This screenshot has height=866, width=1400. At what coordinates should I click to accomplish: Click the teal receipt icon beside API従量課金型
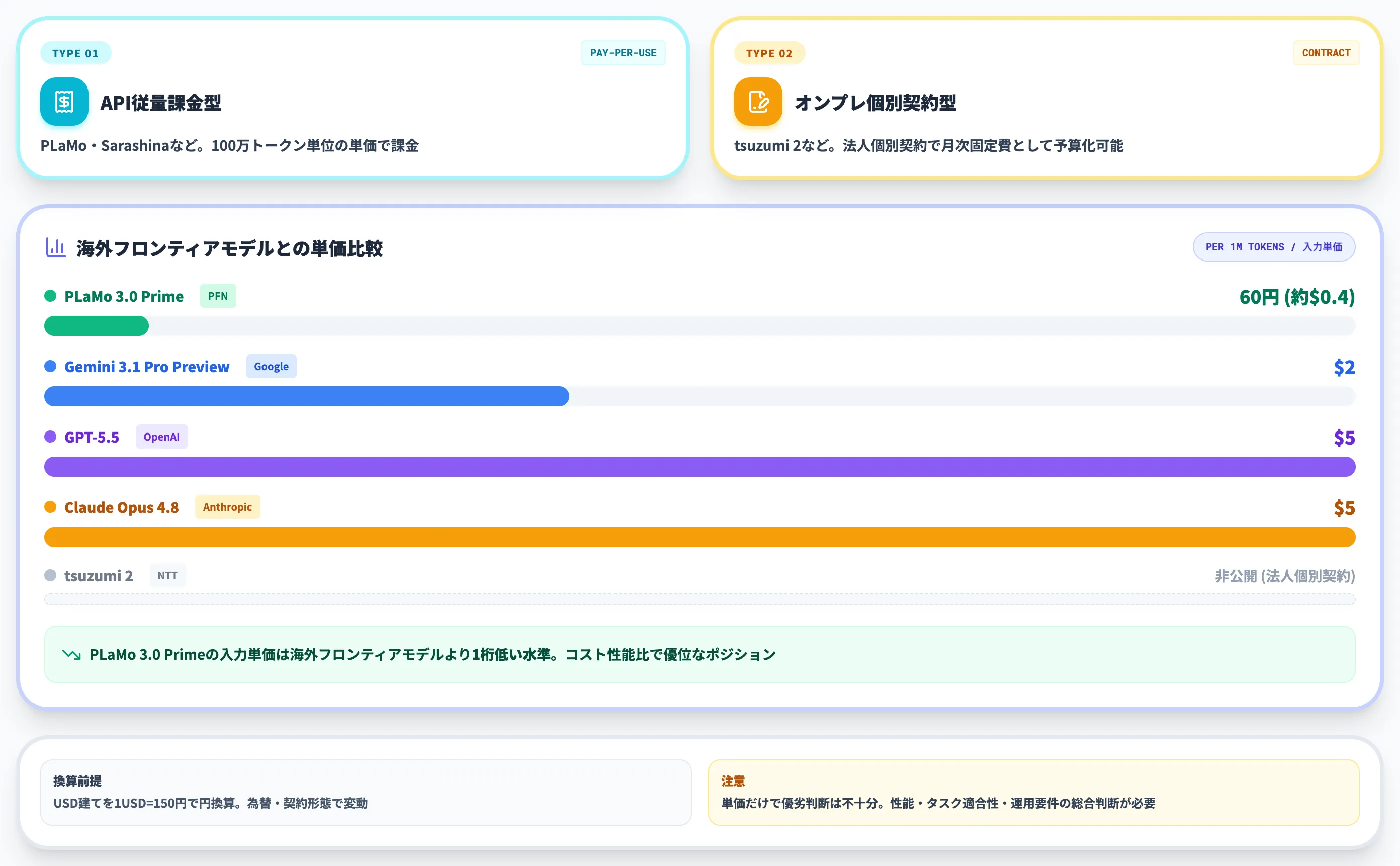(x=64, y=102)
